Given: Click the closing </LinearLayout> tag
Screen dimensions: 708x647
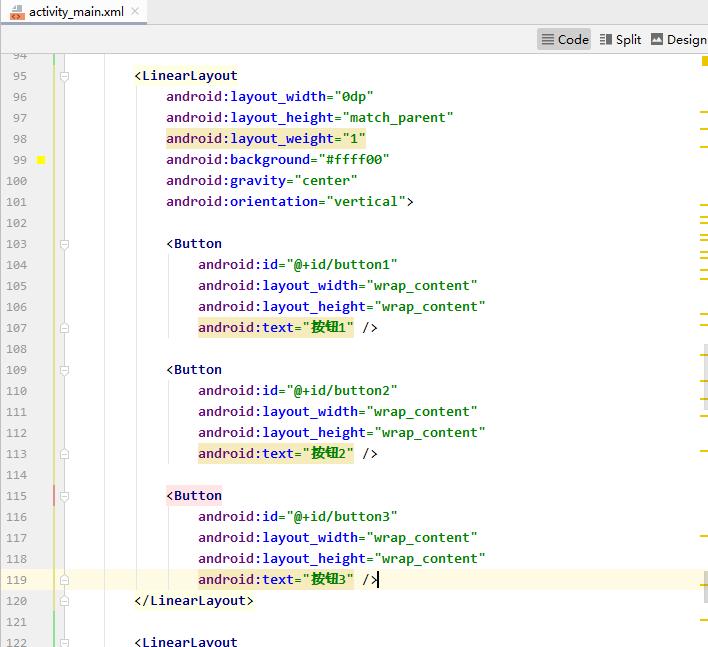Looking at the screenshot, I should pos(194,601).
